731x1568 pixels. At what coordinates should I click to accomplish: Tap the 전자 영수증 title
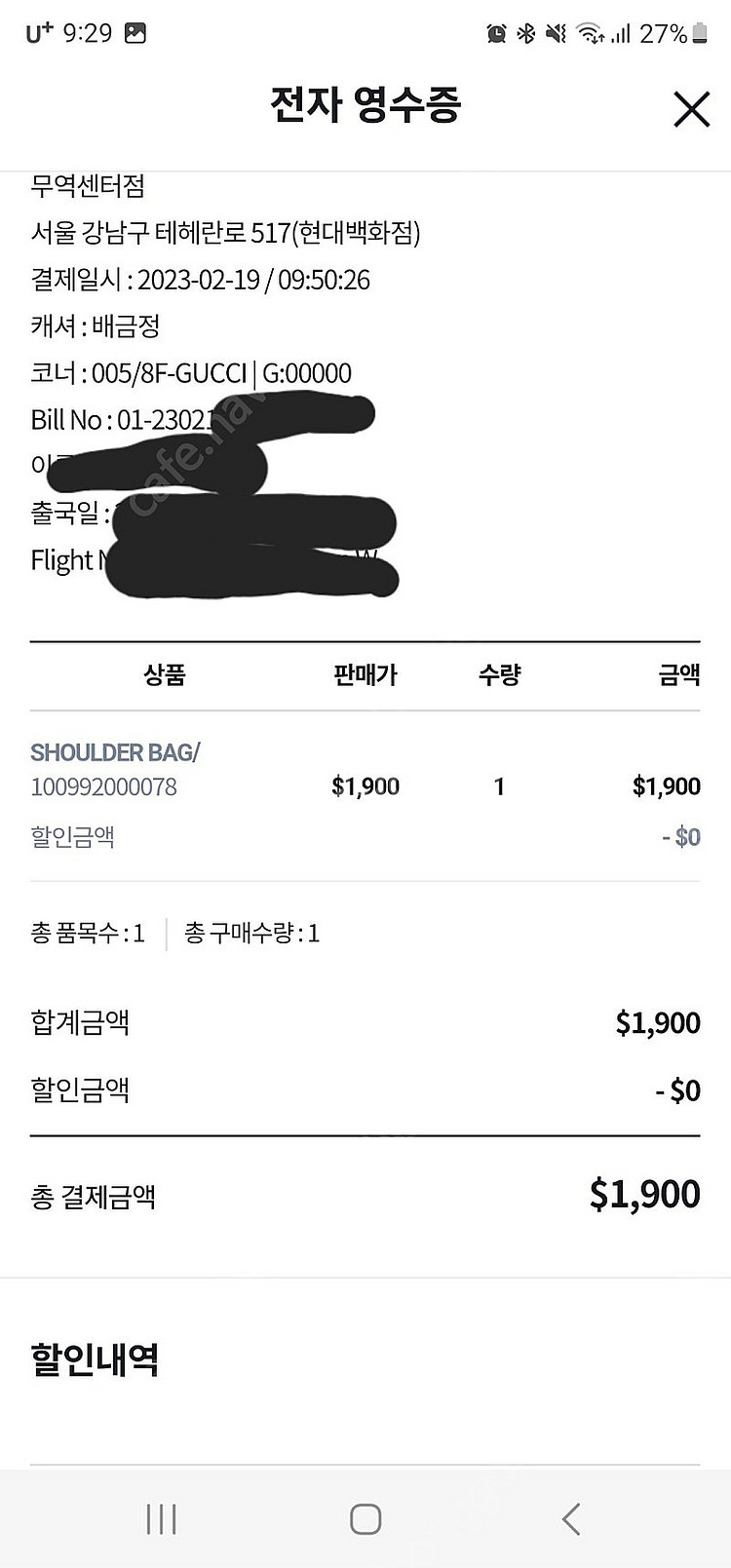365,105
